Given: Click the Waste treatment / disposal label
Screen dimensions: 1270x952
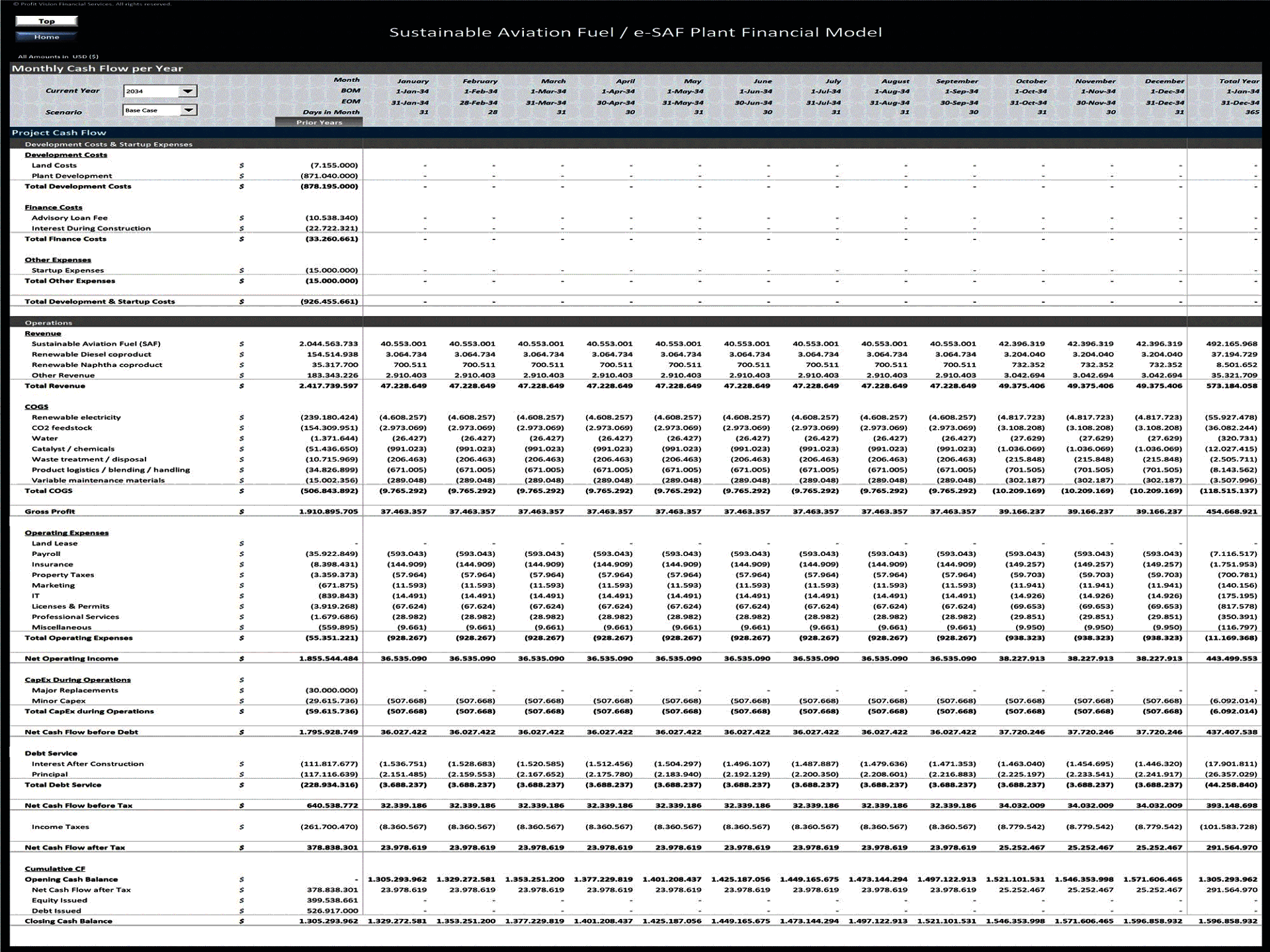Looking at the screenshot, I should pyautogui.click(x=89, y=459).
